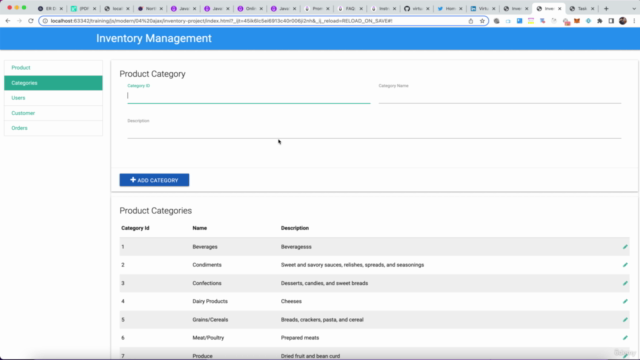Click the browser address bar URL

pos(222,21)
